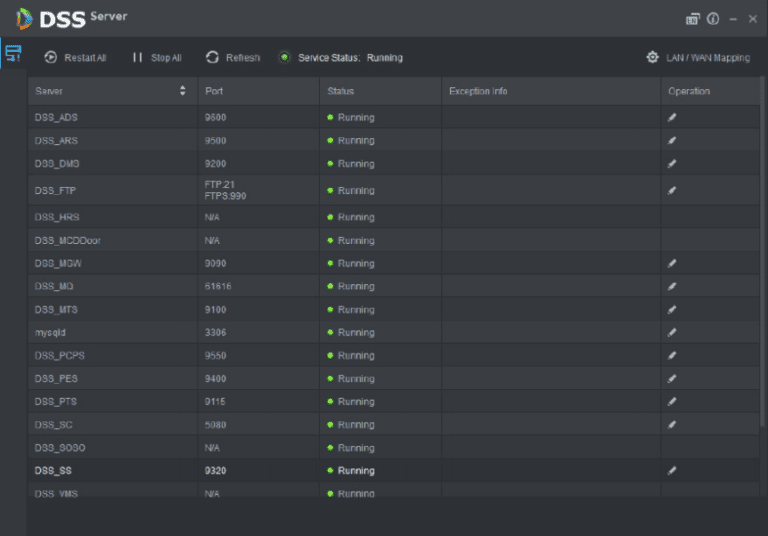Click the edit pencil for DSS_ADS

point(672,117)
